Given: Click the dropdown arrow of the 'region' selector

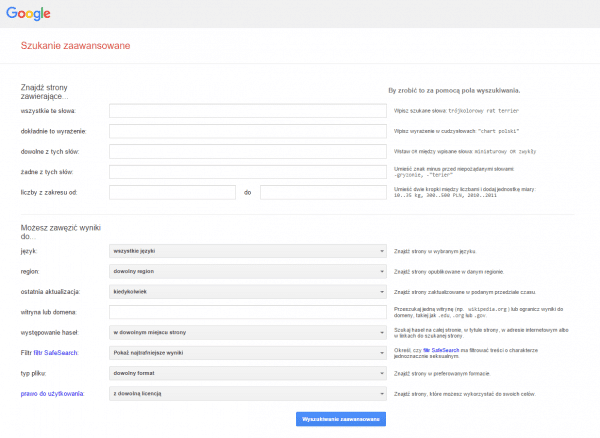Looking at the screenshot, I should [x=383, y=271].
